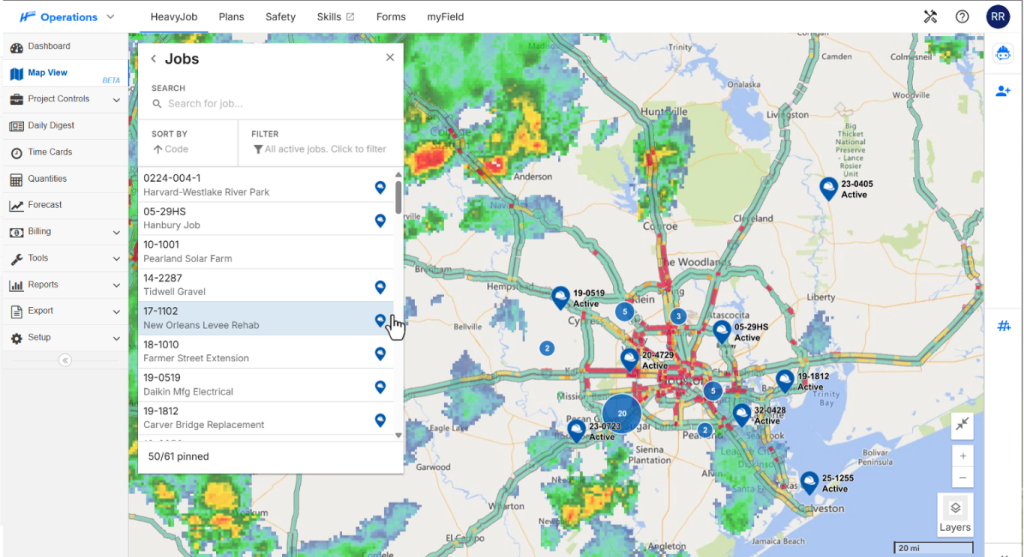Click the active jobs filter field
This screenshot has width=1024, height=557.
click(320, 149)
